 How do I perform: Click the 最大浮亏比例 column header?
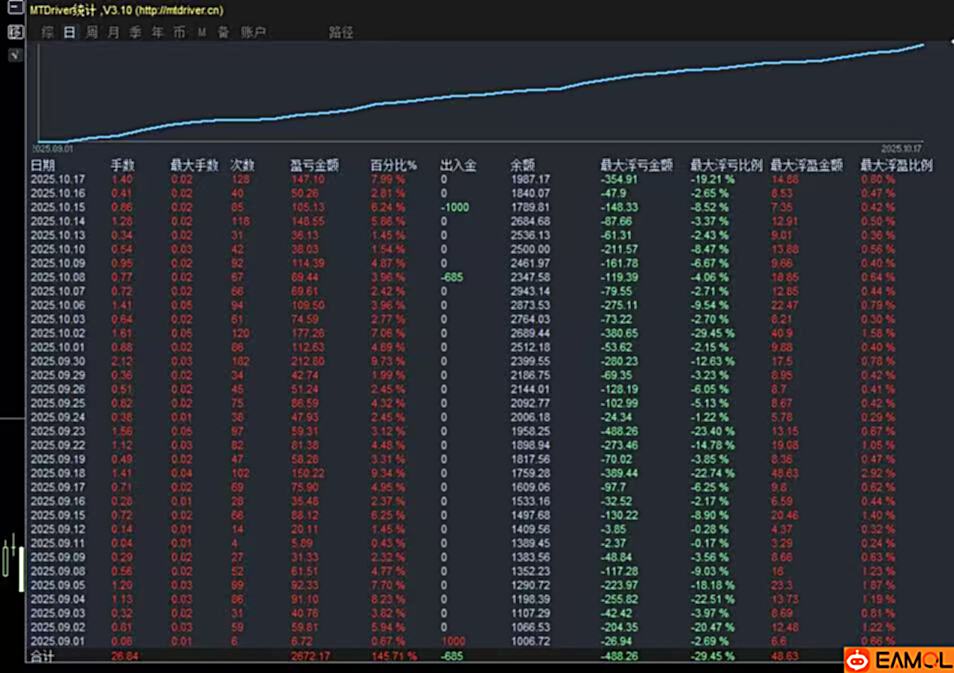click(726, 165)
